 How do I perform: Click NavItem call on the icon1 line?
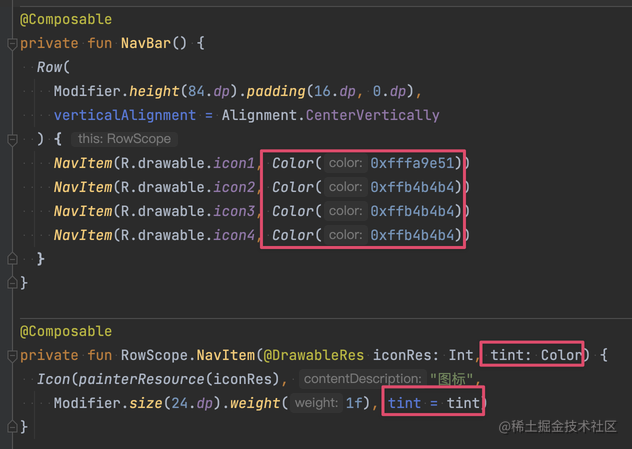[x=83, y=163]
